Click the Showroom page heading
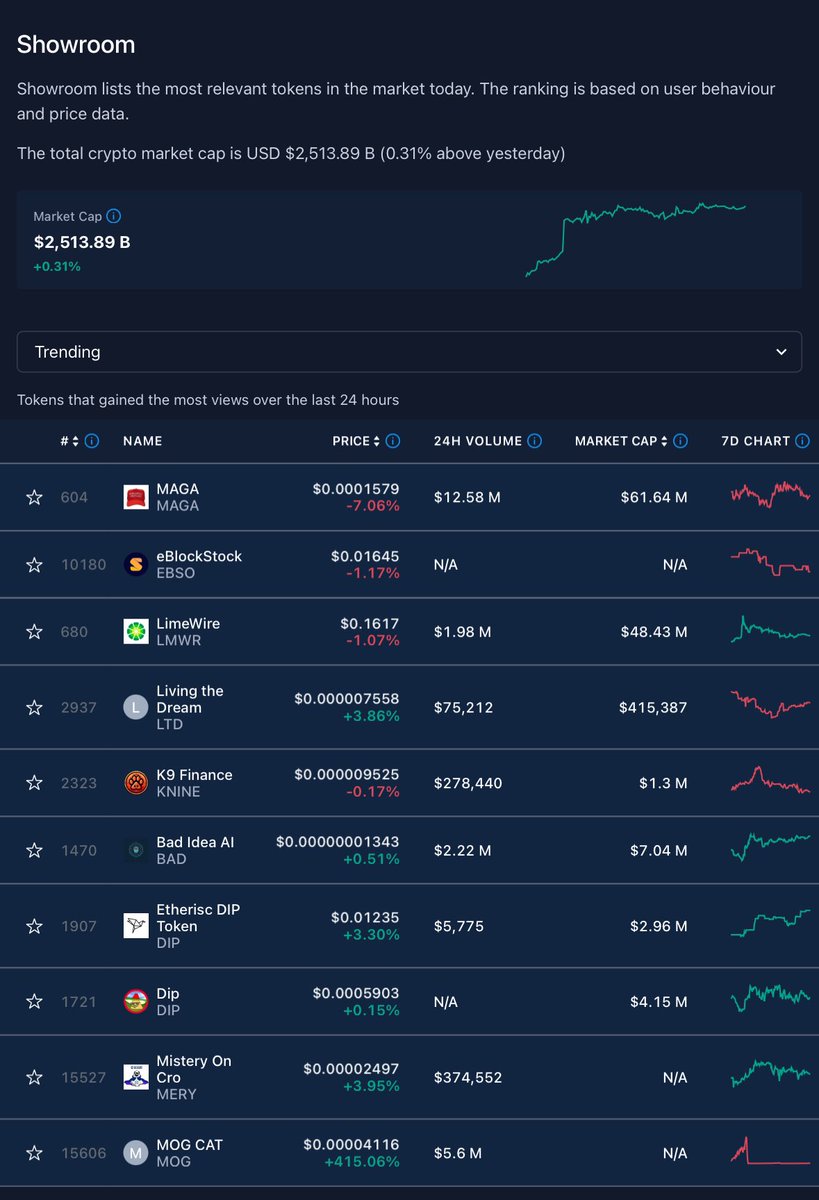 coord(76,45)
